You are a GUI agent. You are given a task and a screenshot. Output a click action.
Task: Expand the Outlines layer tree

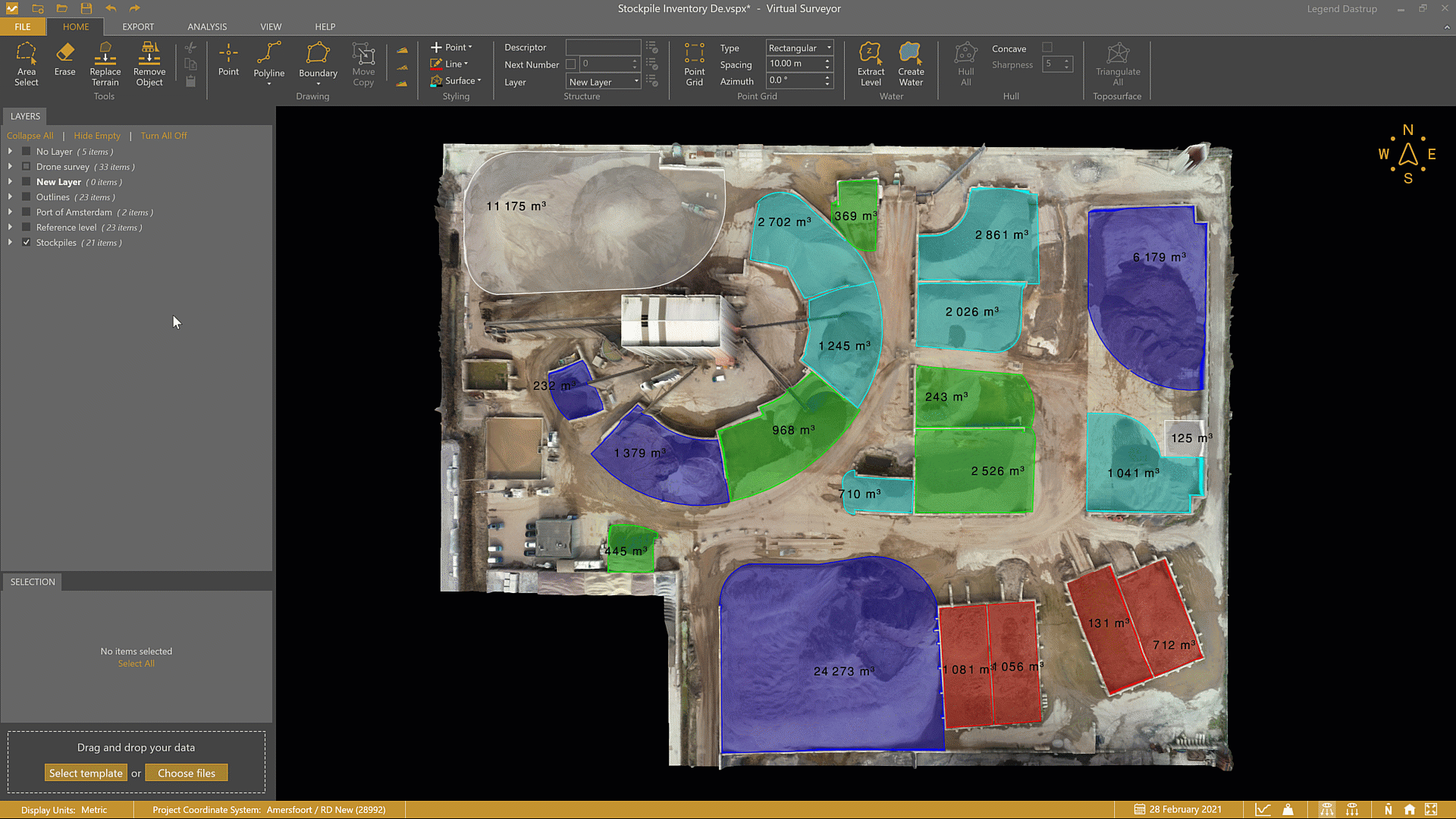tap(10, 197)
